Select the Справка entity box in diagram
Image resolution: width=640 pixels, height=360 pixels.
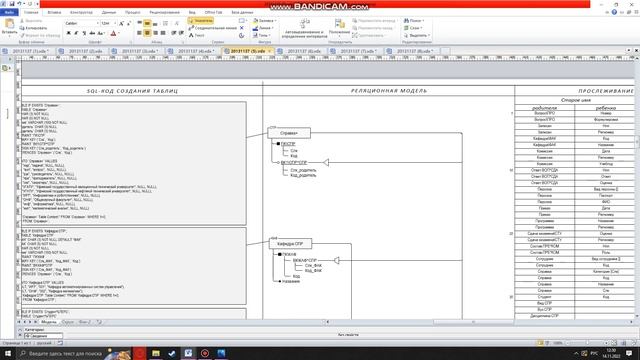289,133
